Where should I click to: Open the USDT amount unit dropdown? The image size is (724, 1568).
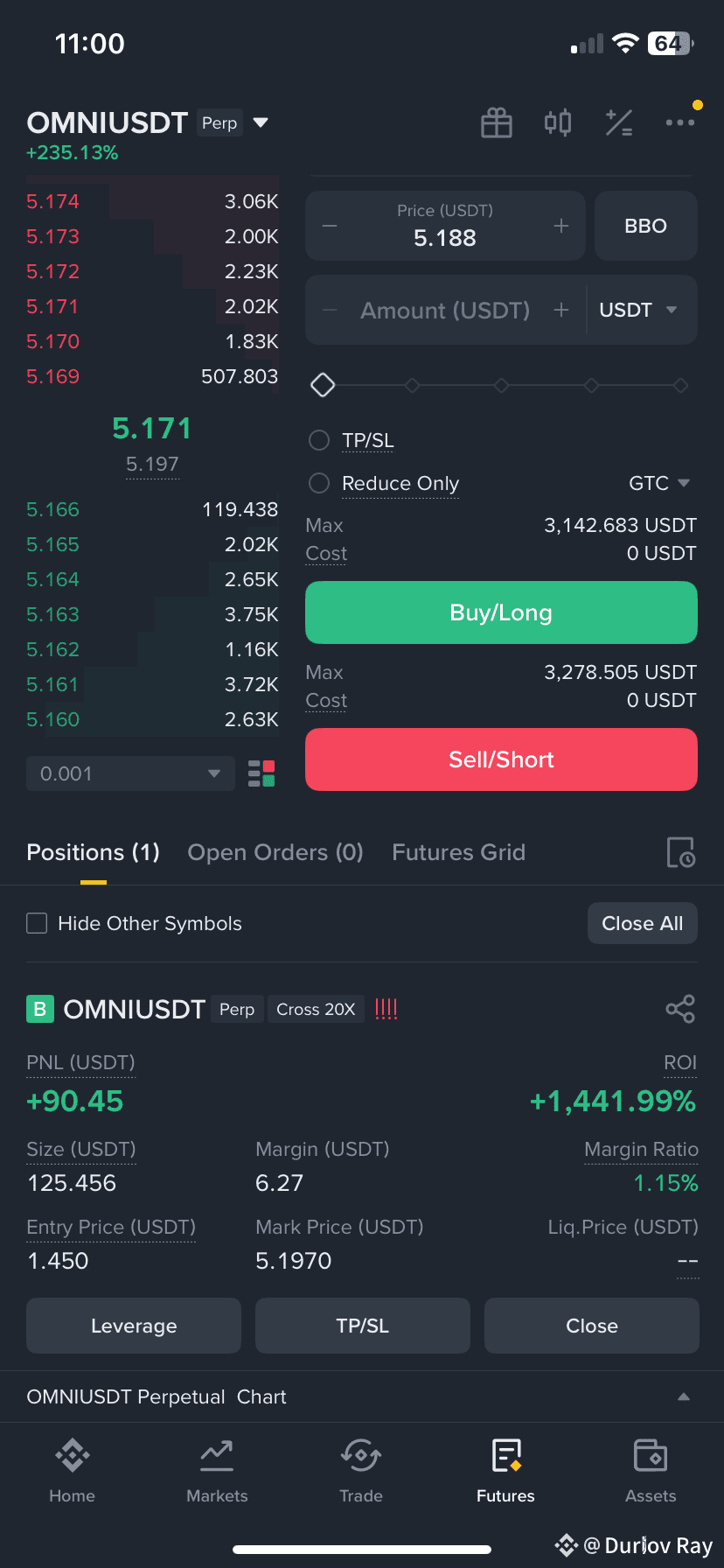tap(639, 310)
